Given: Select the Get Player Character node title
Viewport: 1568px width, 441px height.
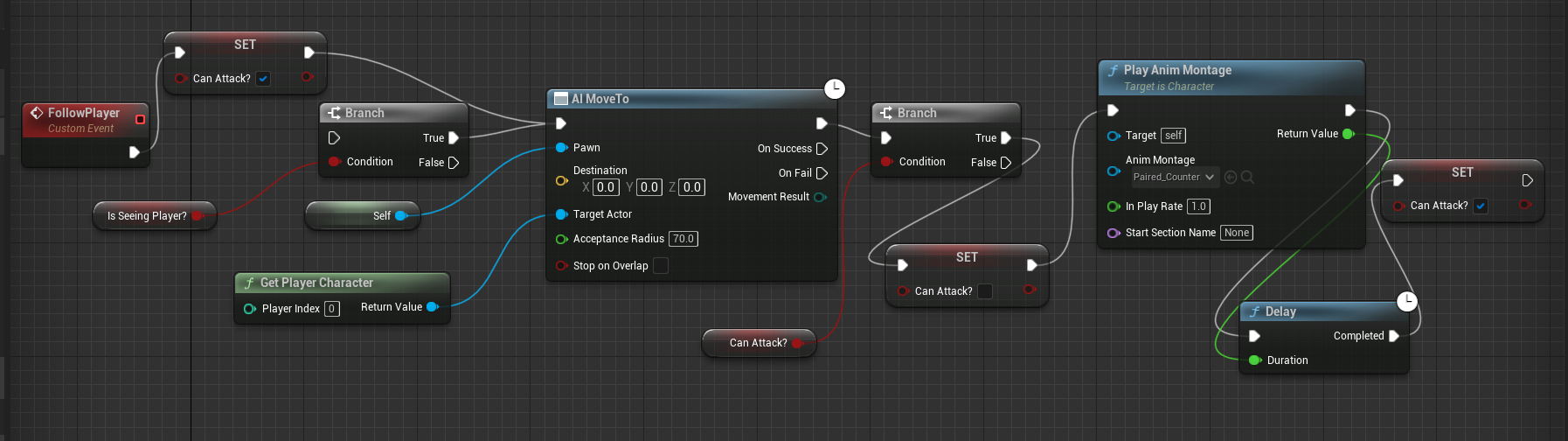Looking at the screenshot, I should [316, 283].
